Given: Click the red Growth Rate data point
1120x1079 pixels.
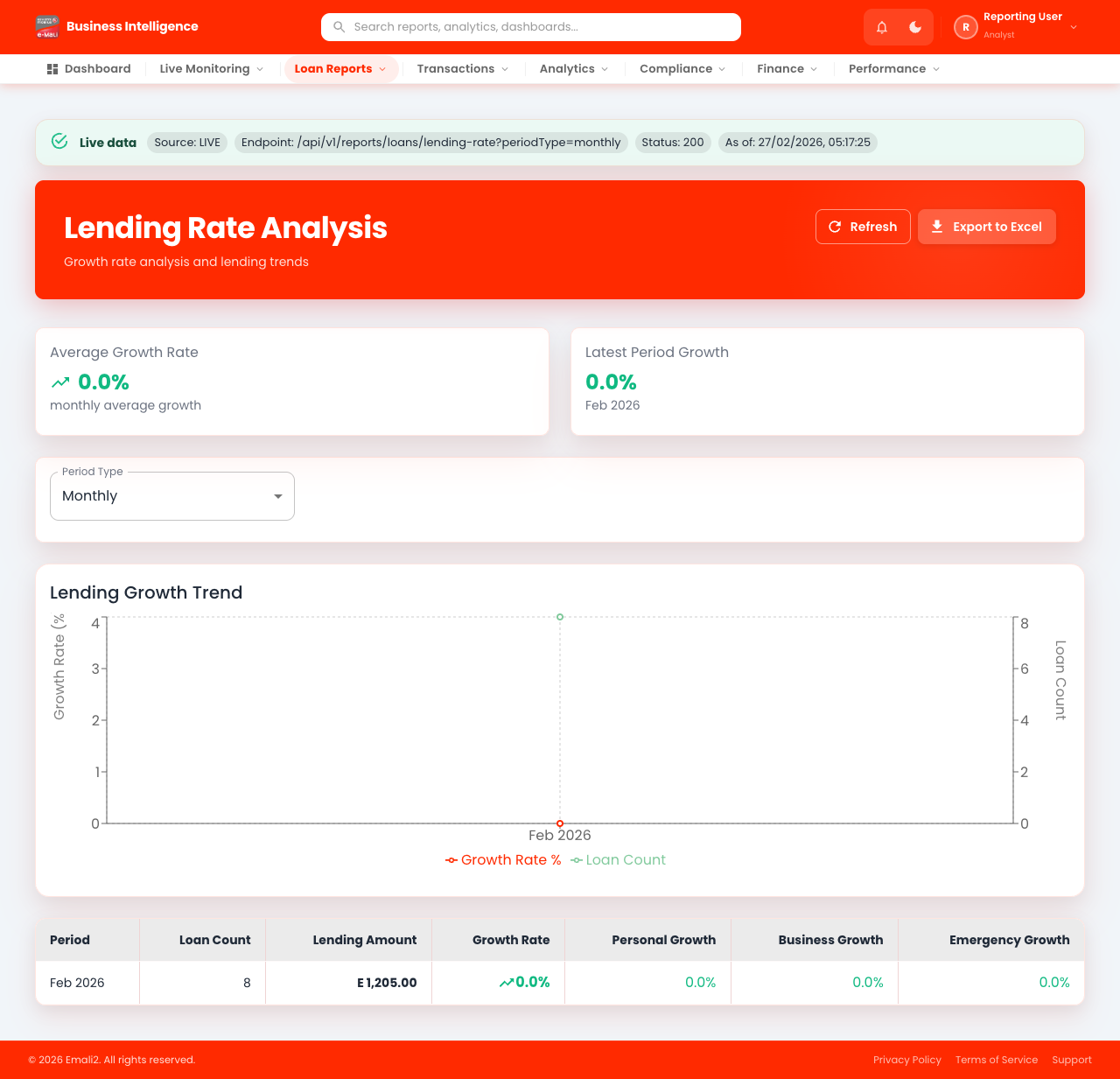Looking at the screenshot, I should coord(560,823).
